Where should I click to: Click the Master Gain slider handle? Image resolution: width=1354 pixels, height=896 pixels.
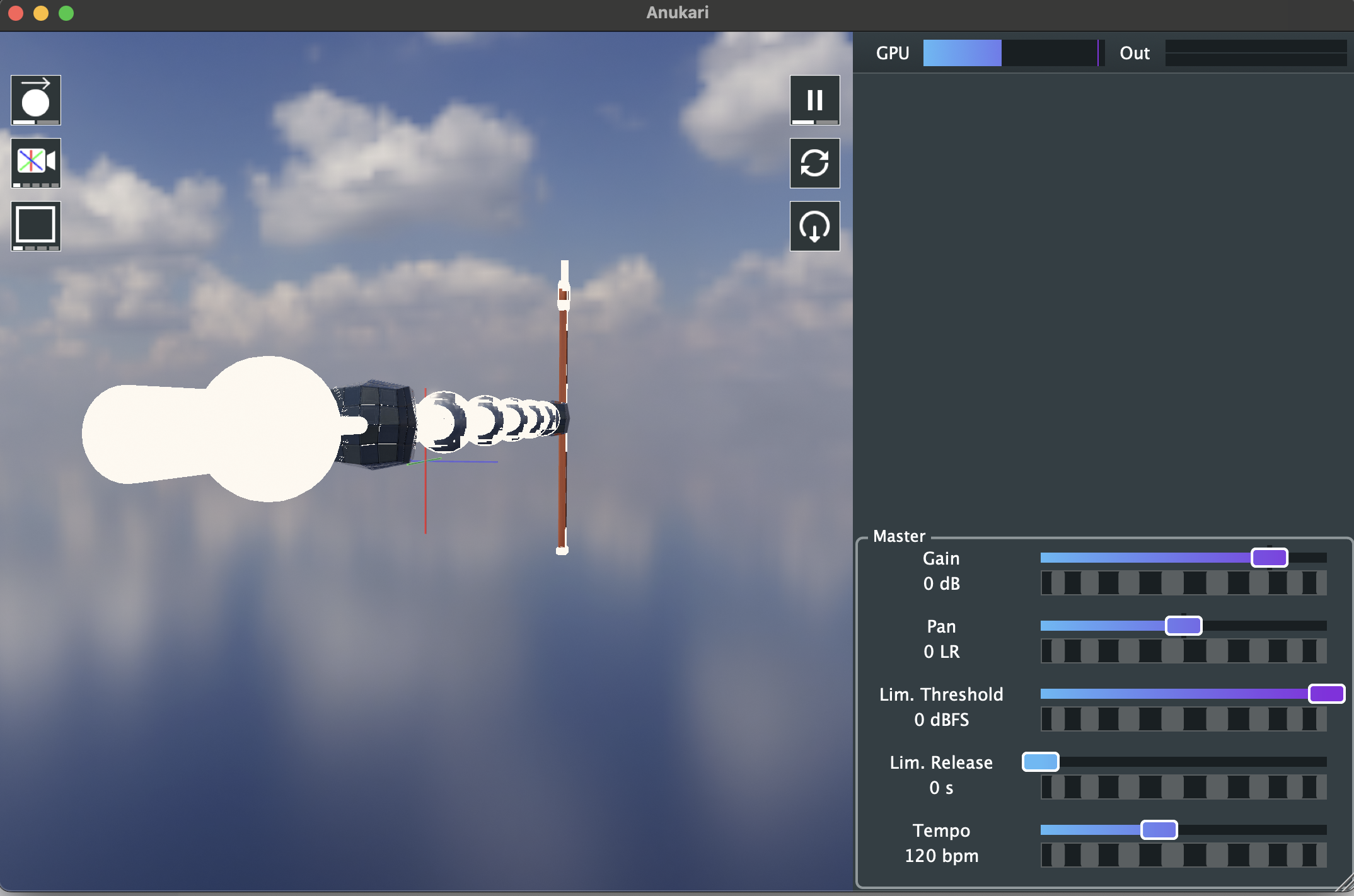1269,558
